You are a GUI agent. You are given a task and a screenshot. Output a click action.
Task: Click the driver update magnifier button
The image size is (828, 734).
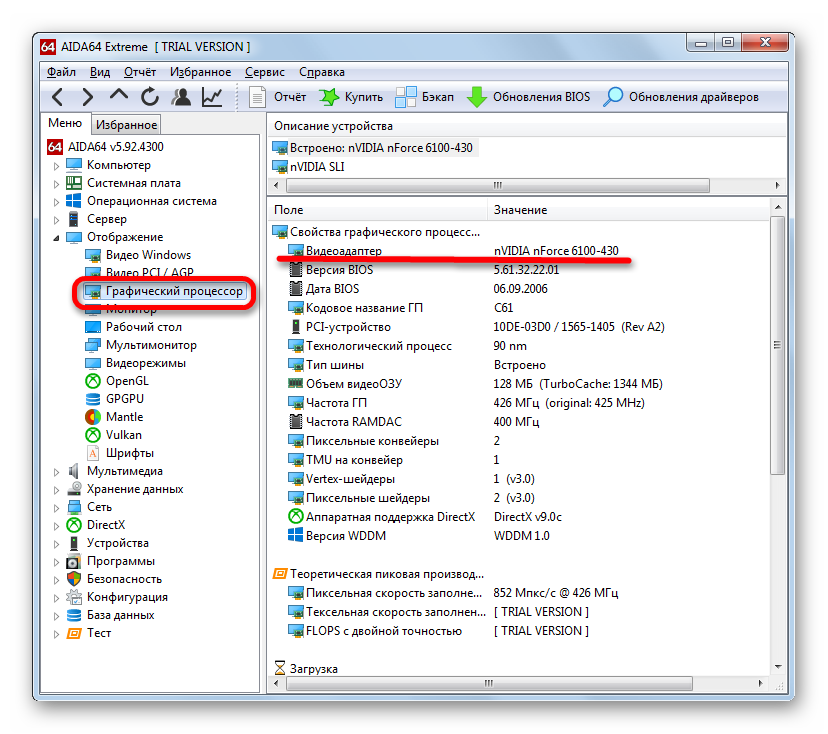(x=682, y=97)
